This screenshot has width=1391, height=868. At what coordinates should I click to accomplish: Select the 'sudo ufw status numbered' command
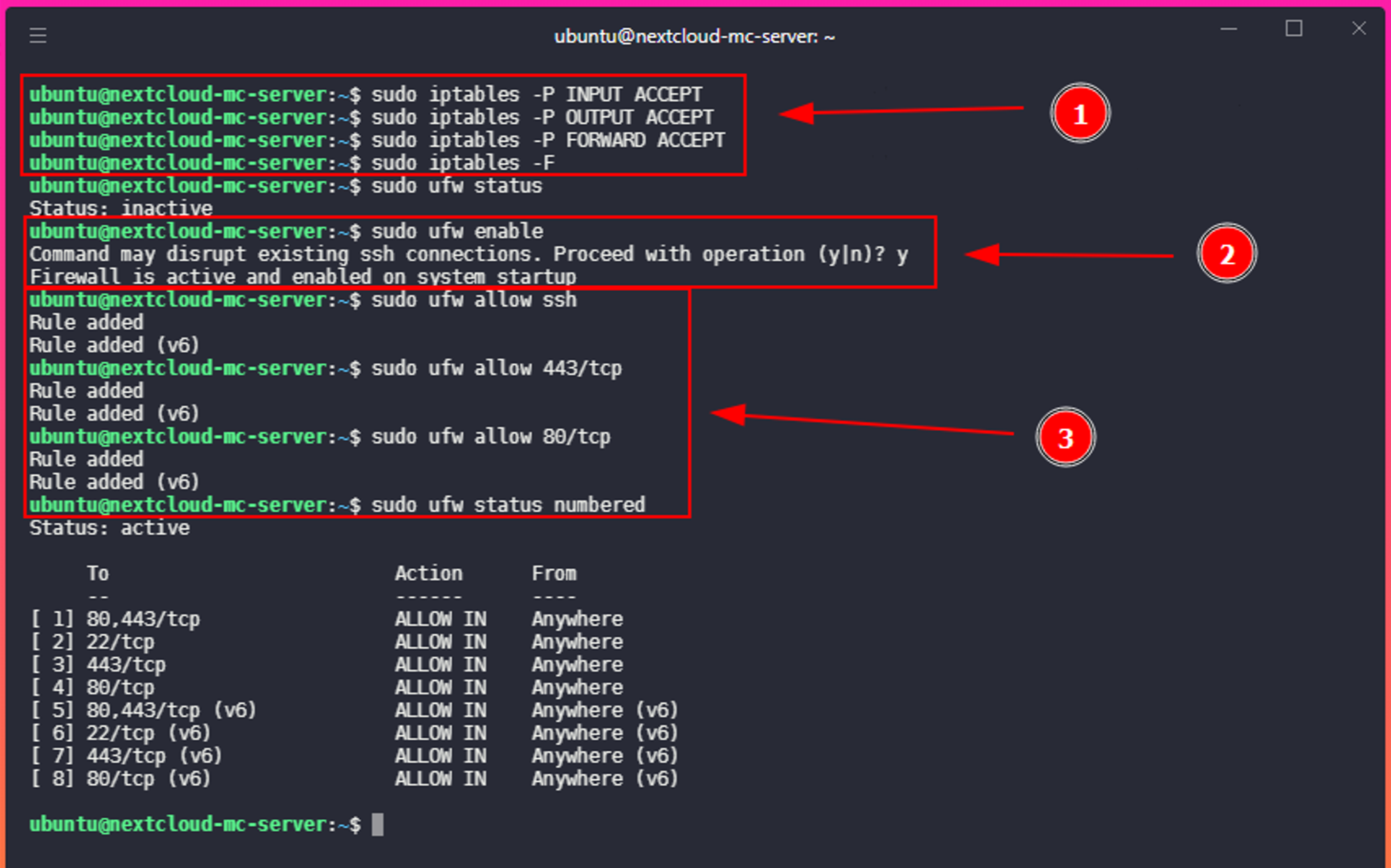coord(508,505)
